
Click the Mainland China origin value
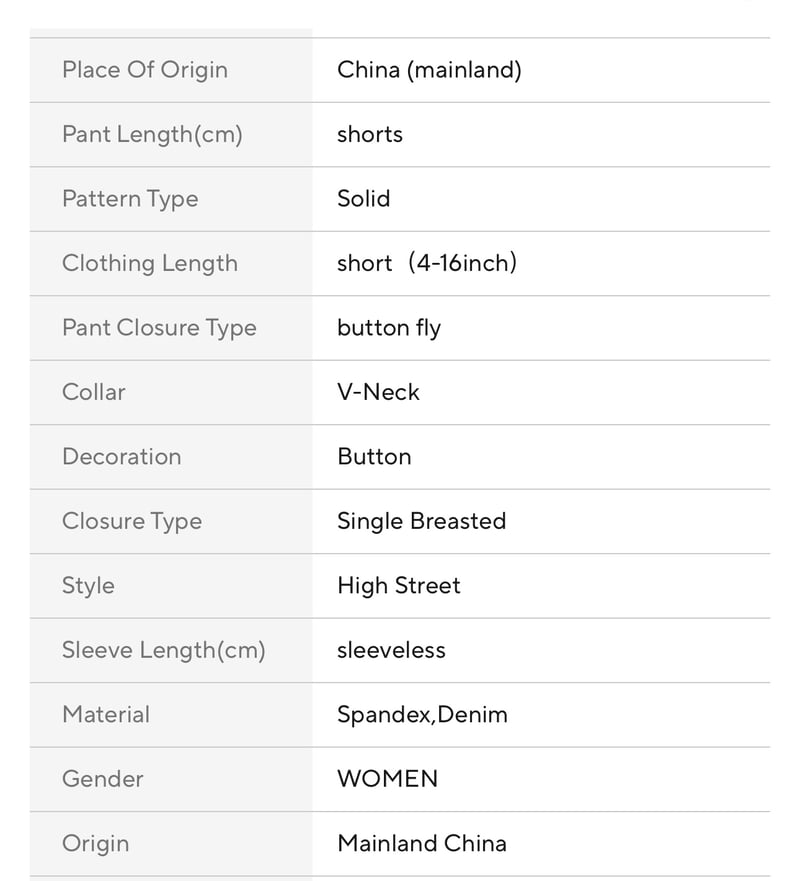point(422,844)
